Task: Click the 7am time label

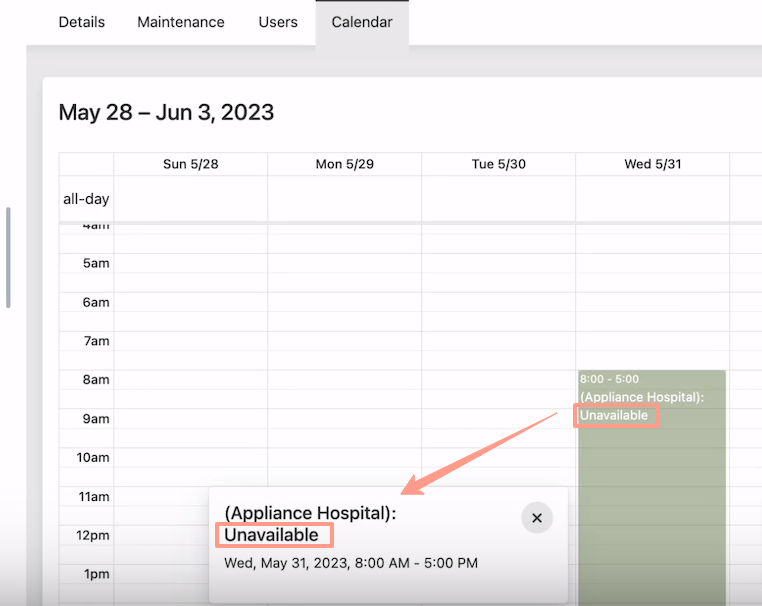Action: 96,341
